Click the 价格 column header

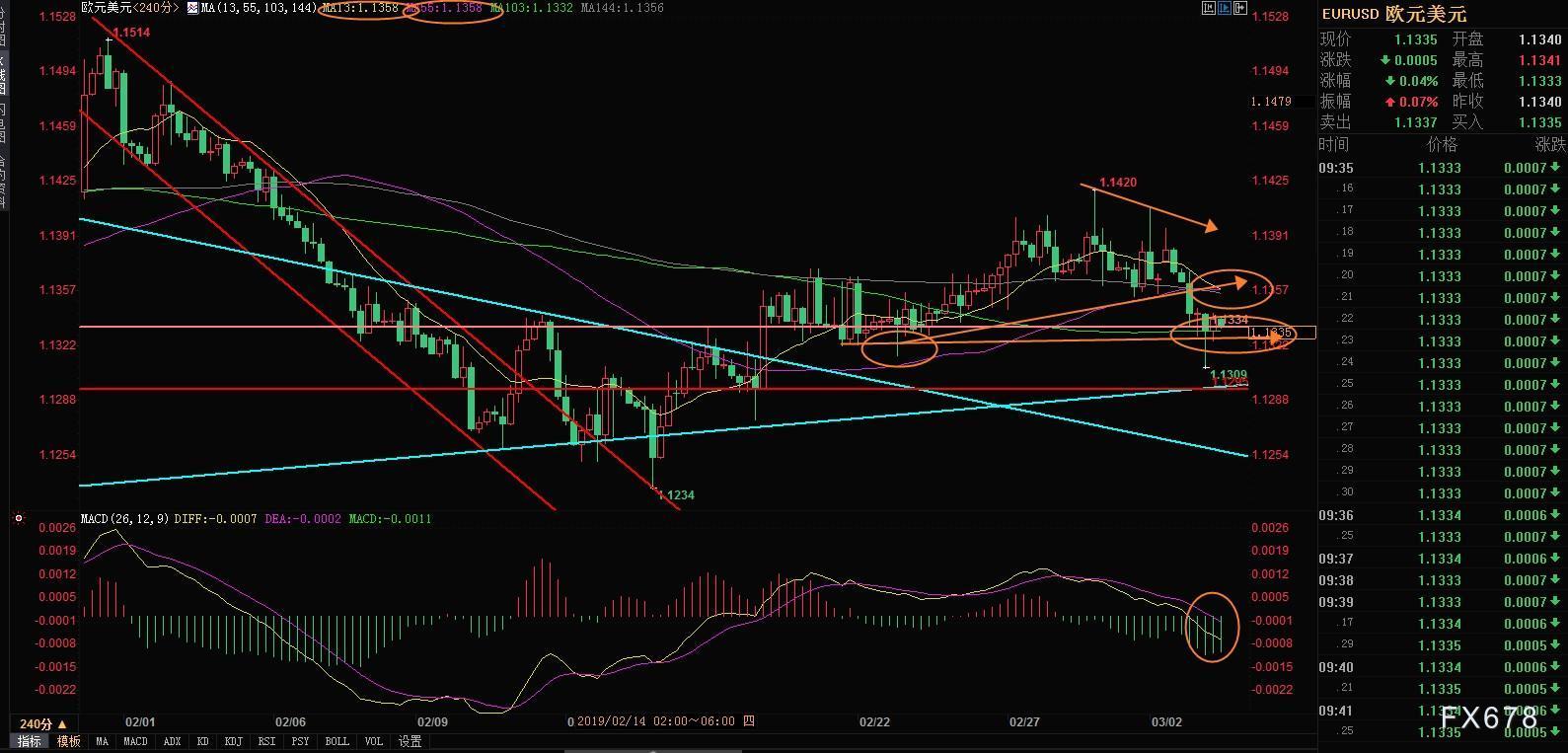(1442, 144)
